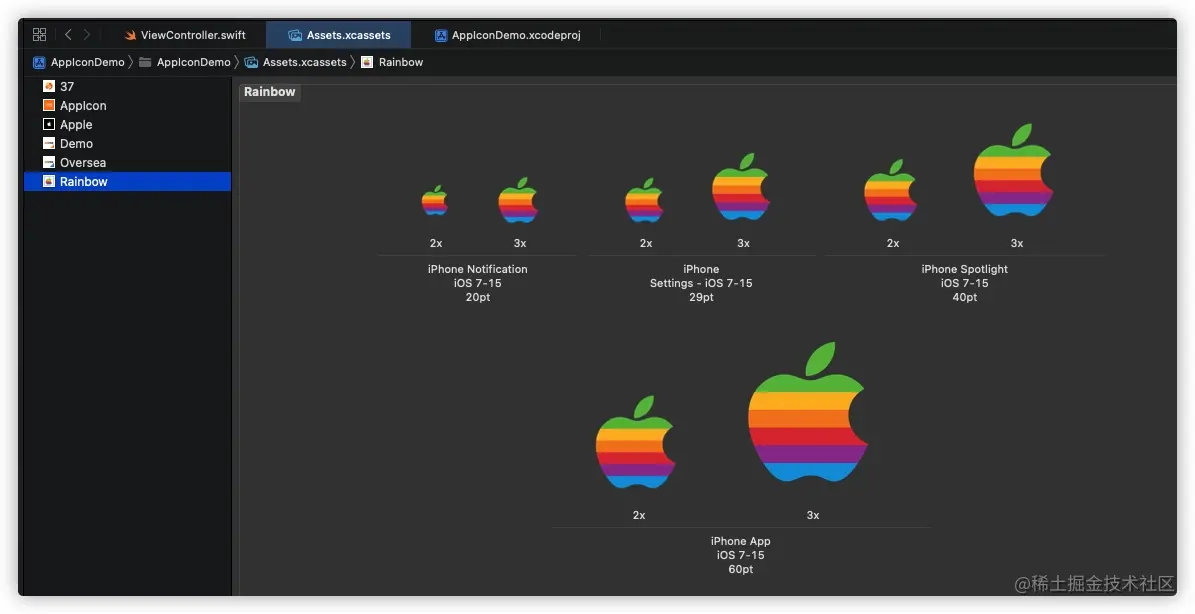Screen dimensions: 1195x614
Task: Select the Oversea asset in sidebar
Action: 127,162
